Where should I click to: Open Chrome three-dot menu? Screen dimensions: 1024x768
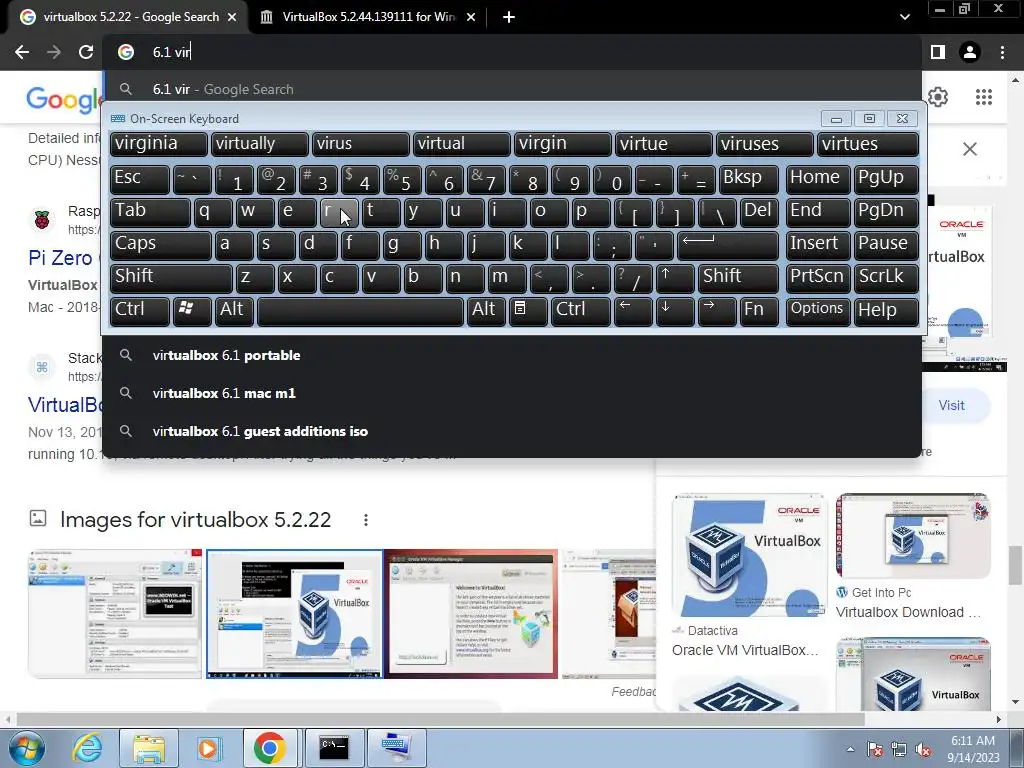click(x=1002, y=52)
